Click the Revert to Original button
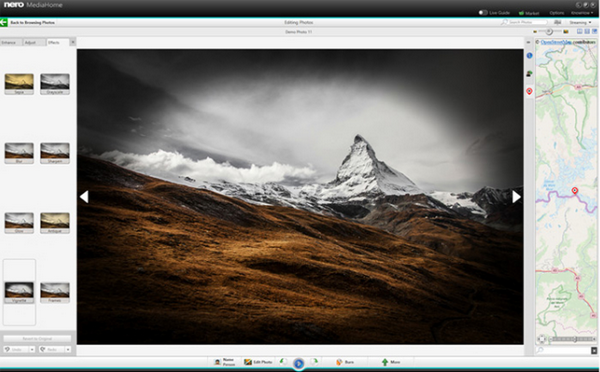This screenshot has width=600, height=372. point(37,339)
